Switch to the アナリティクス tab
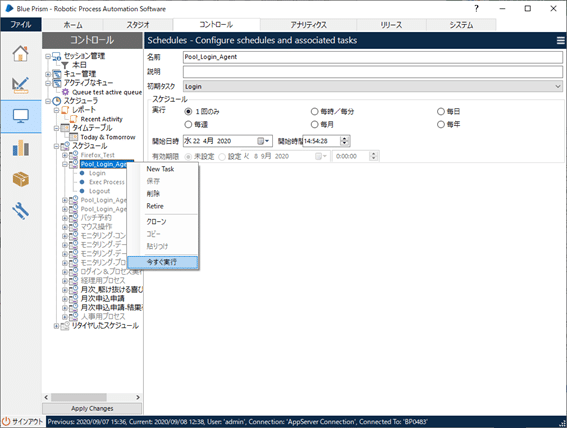567x428 pixels. coord(308,25)
